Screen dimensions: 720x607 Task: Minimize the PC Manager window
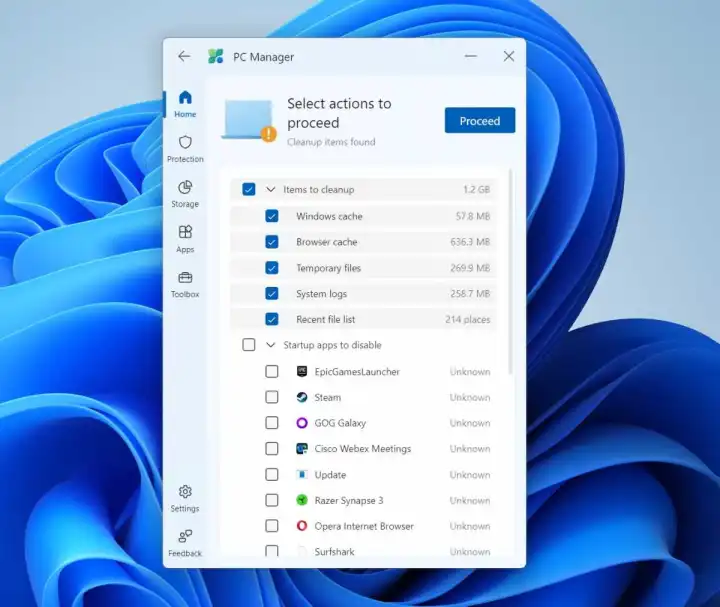(x=471, y=57)
